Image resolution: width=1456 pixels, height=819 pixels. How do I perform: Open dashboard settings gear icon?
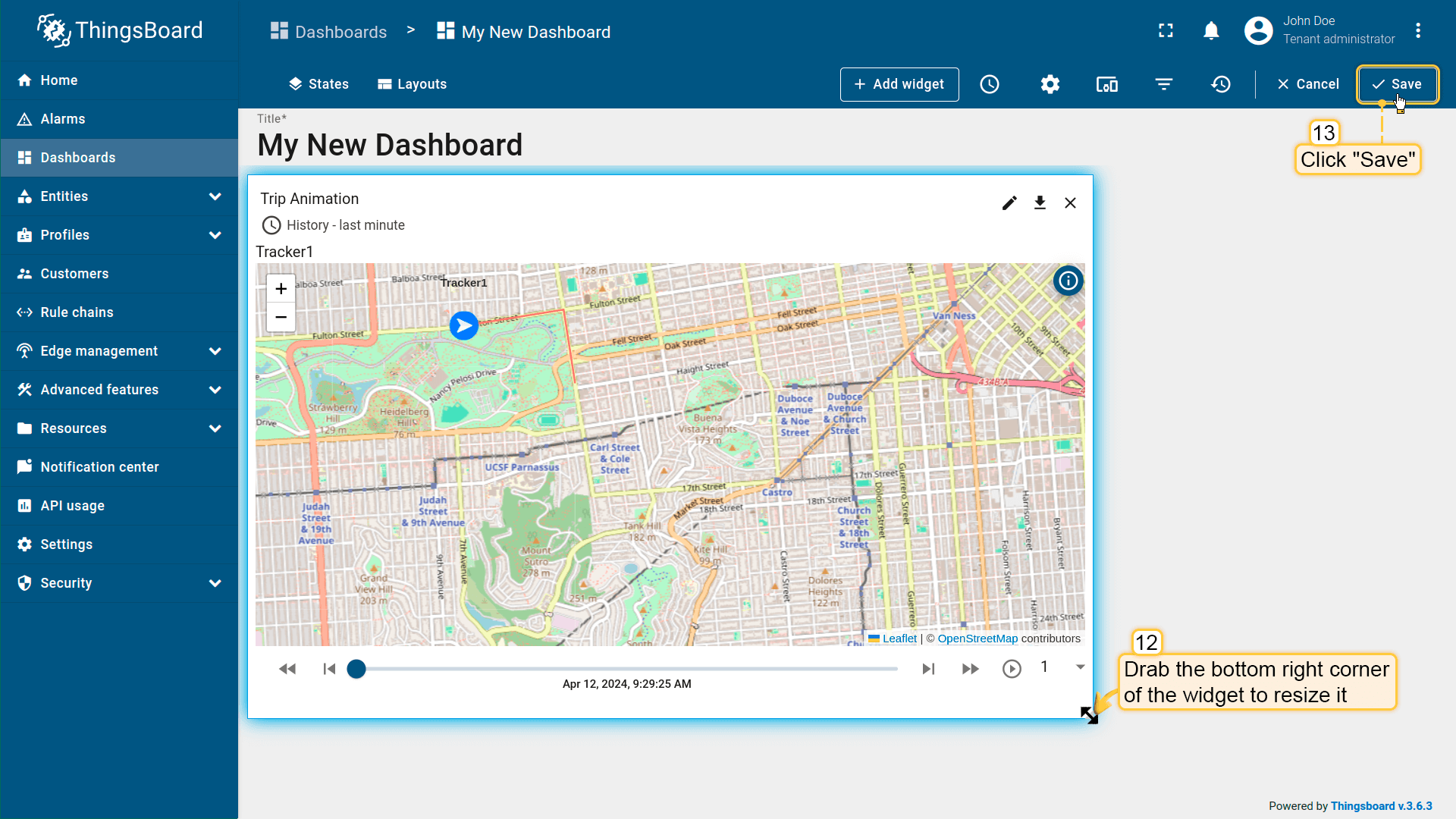[1050, 84]
